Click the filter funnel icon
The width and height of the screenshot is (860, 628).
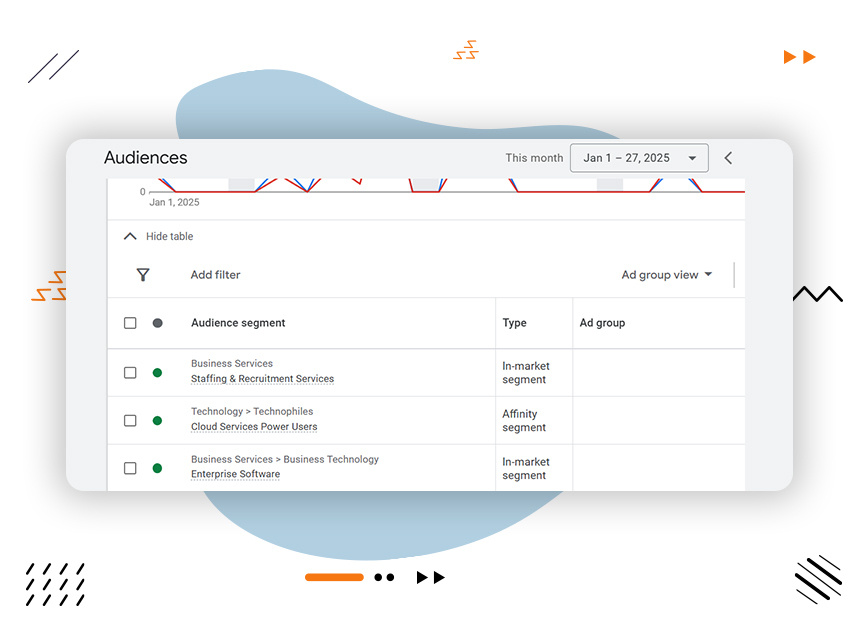pyautogui.click(x=143, y=275)
